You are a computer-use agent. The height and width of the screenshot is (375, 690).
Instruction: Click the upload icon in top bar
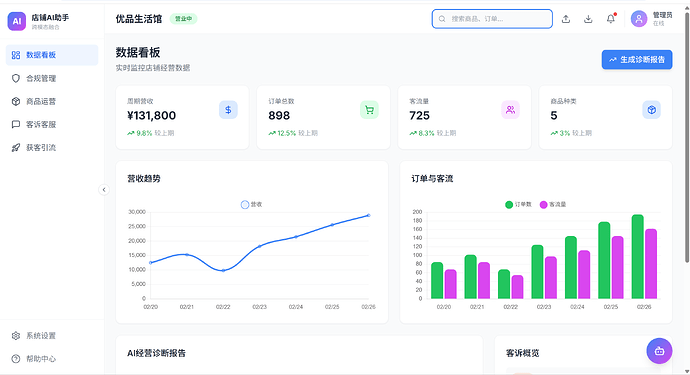pos(566,19)
